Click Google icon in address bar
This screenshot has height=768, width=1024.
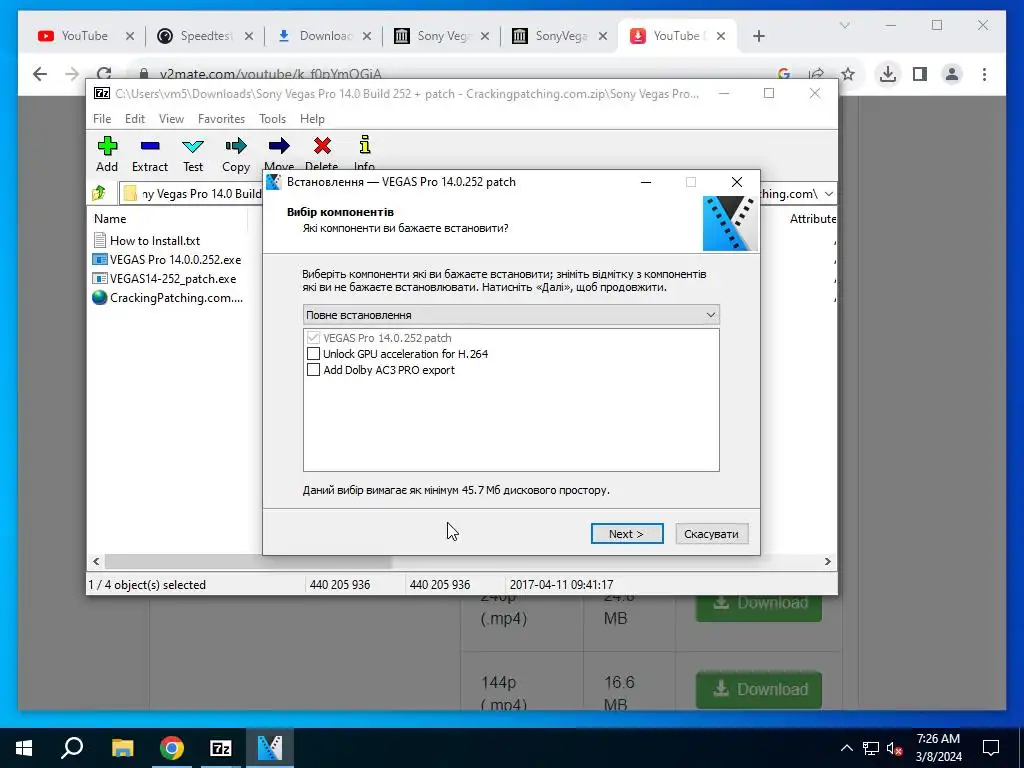[x=784, y=74]
